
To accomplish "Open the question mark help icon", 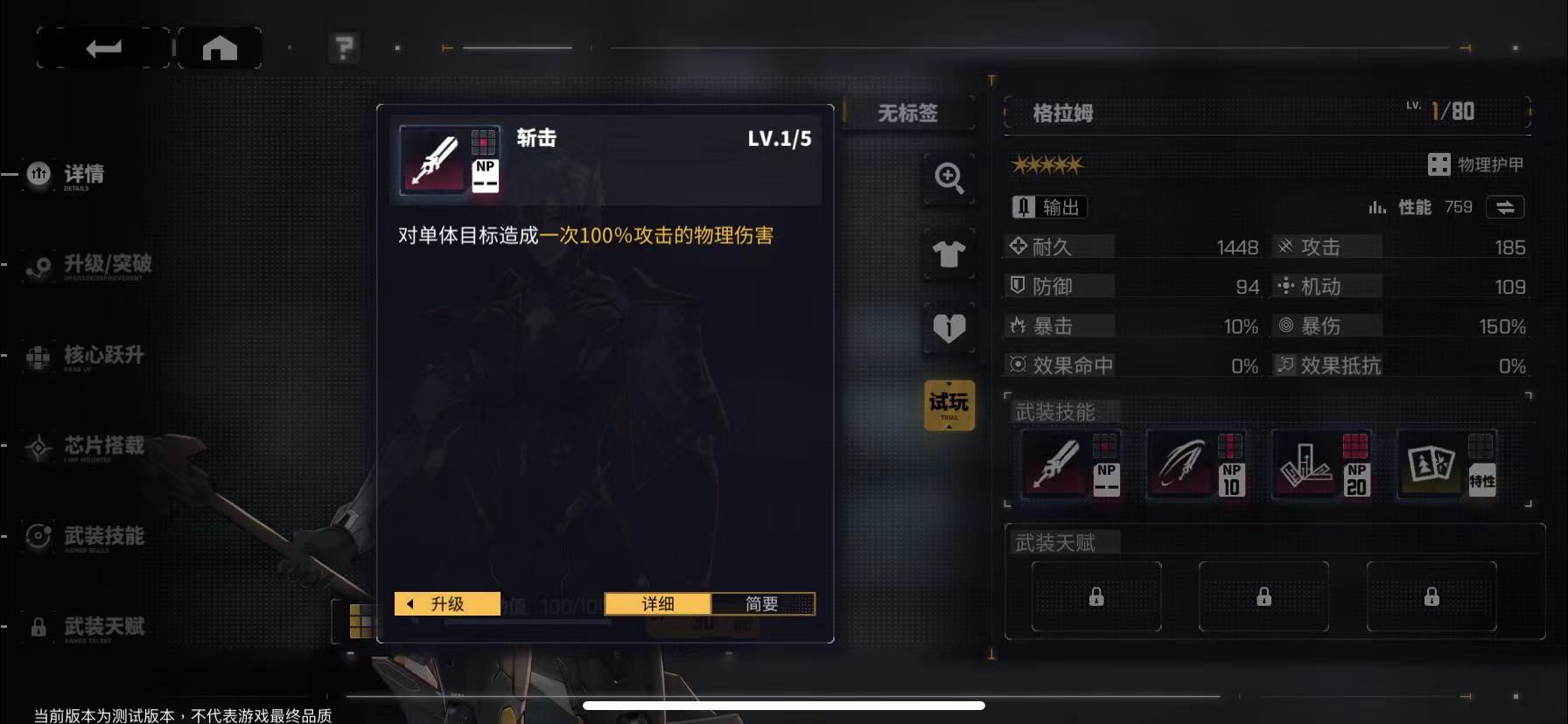I will click(344, 48).
